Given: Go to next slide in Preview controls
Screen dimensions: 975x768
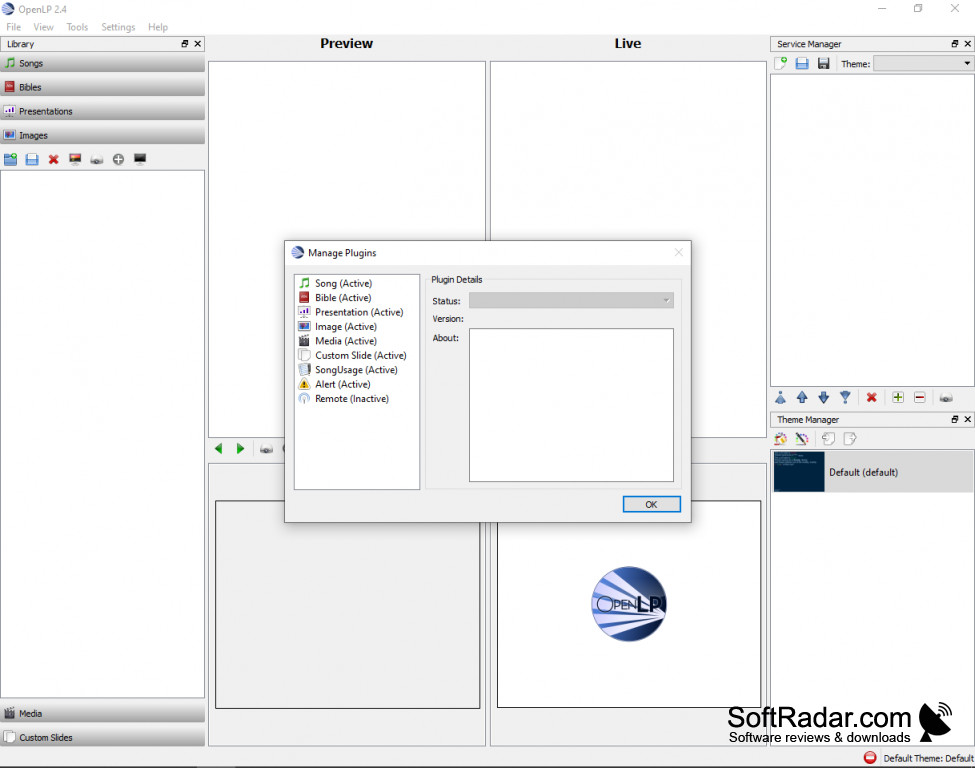Looking at the screenshot, I should point(240,449).
